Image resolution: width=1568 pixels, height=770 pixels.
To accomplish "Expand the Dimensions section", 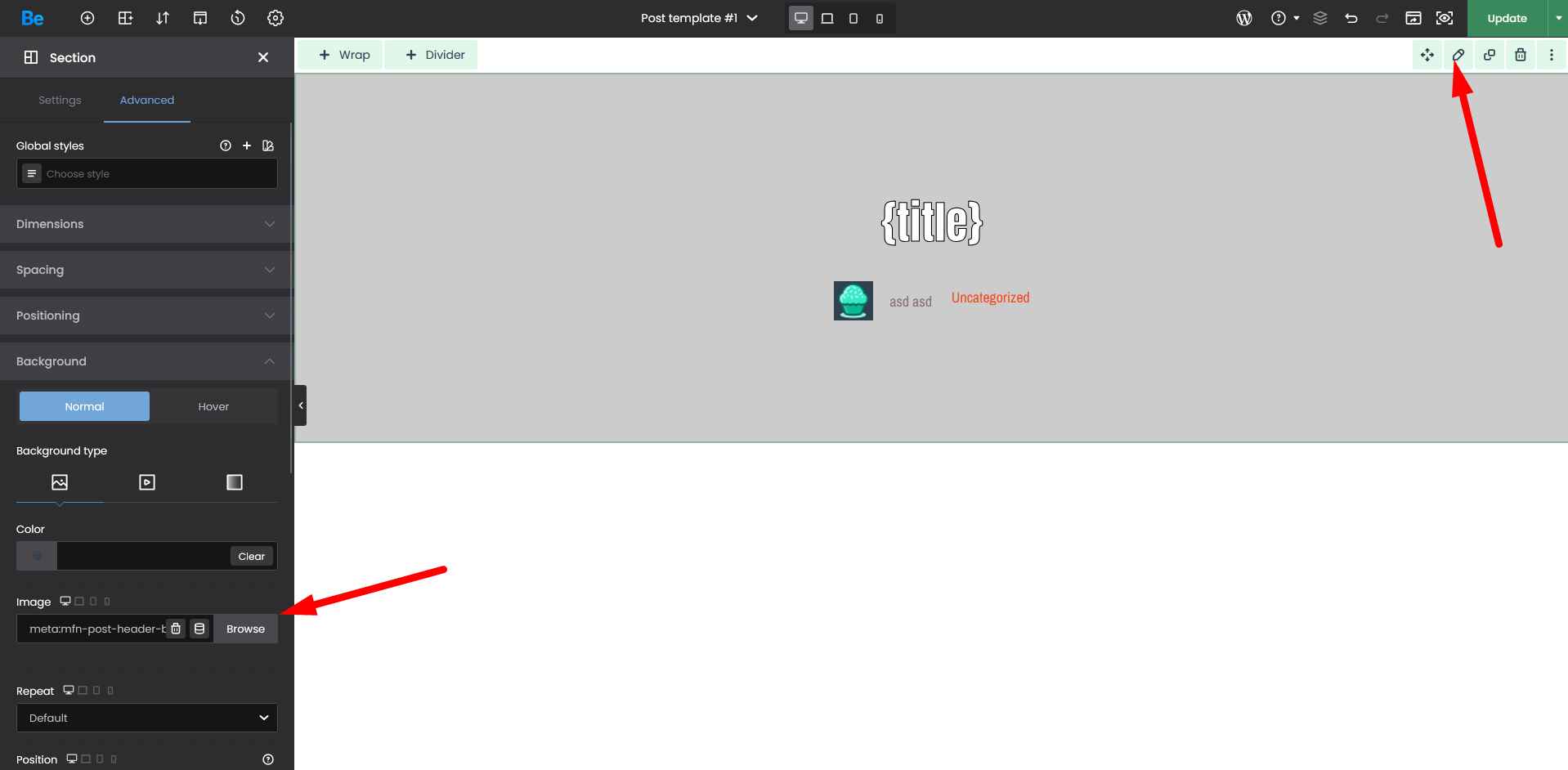I will click(146, 224).
